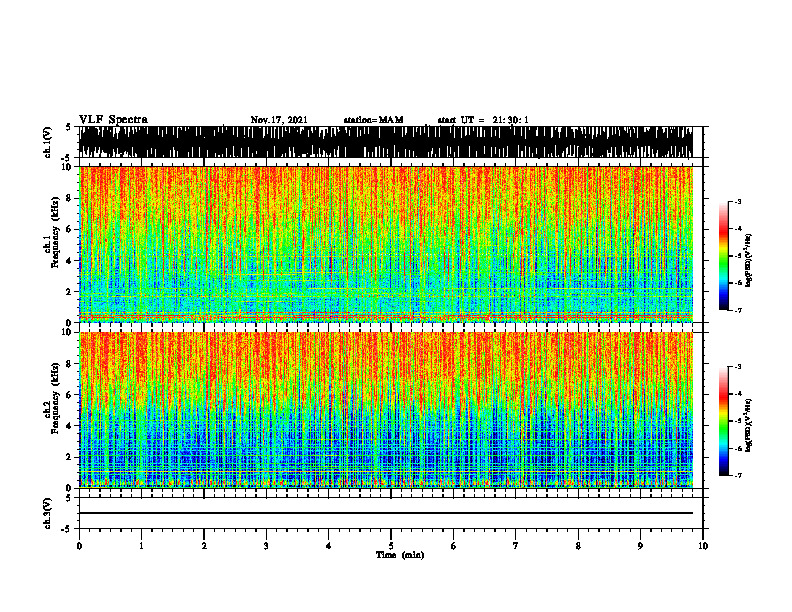Click inside the ch.2 frequency spectrogram

click(x=386, y=410)
